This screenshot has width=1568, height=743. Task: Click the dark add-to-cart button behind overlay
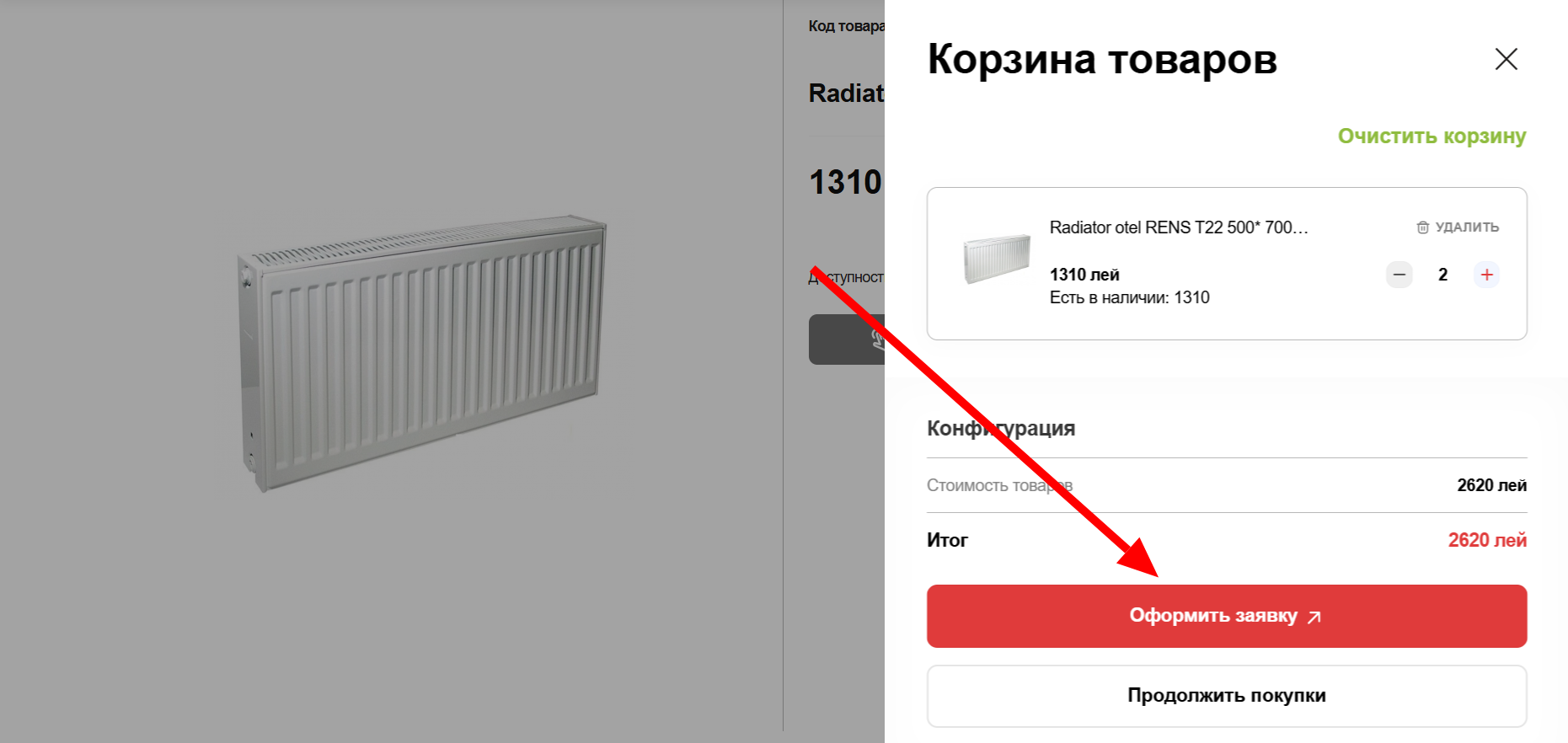coord(847,339)
